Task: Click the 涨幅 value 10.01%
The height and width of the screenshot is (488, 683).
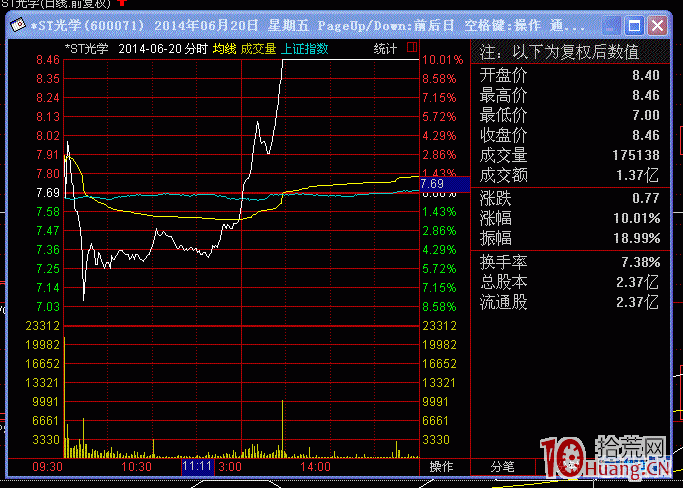Action: [637, 218]
